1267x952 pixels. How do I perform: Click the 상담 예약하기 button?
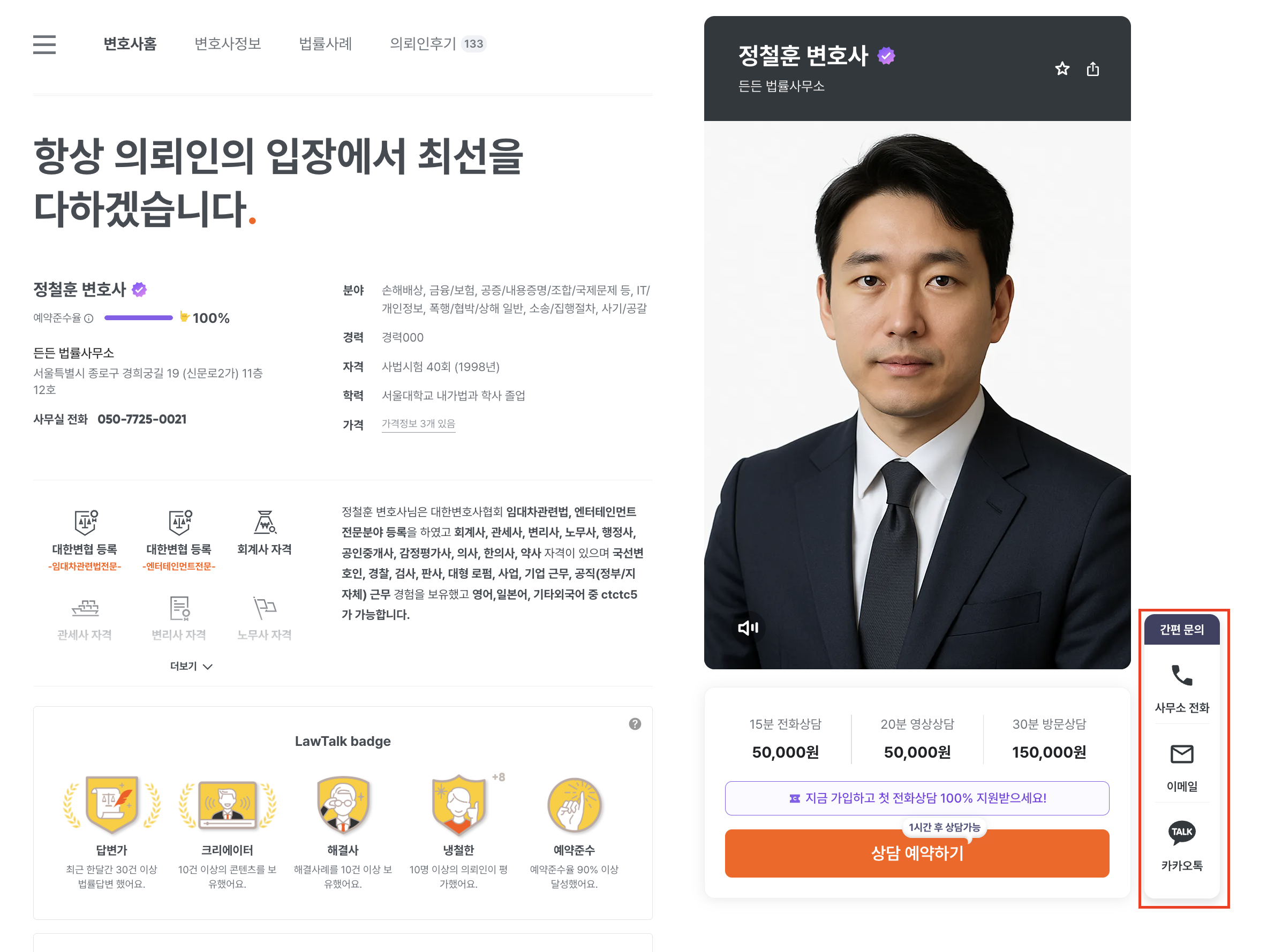click(x=916, y=853)
